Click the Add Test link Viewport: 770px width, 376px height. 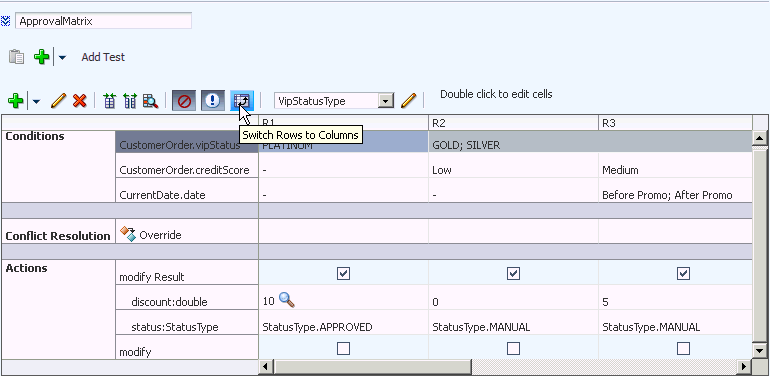tap(103, 57)
